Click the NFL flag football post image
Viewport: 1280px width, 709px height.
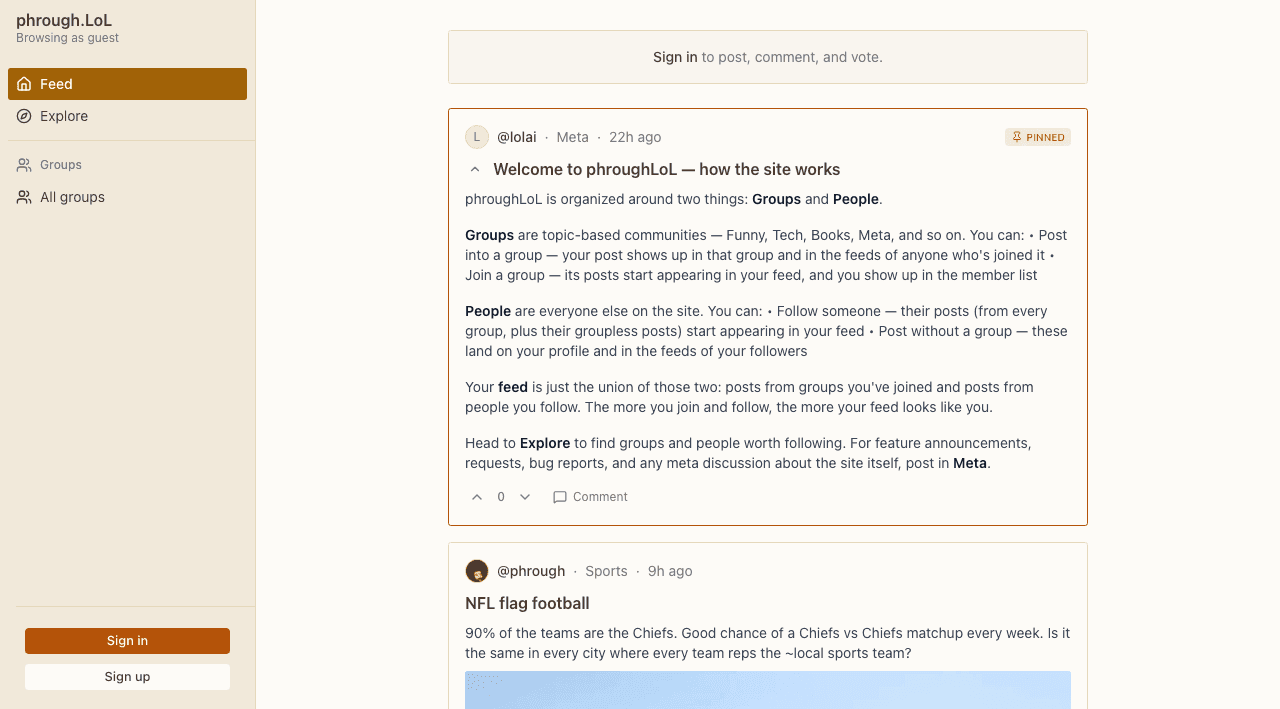(767, 690)
